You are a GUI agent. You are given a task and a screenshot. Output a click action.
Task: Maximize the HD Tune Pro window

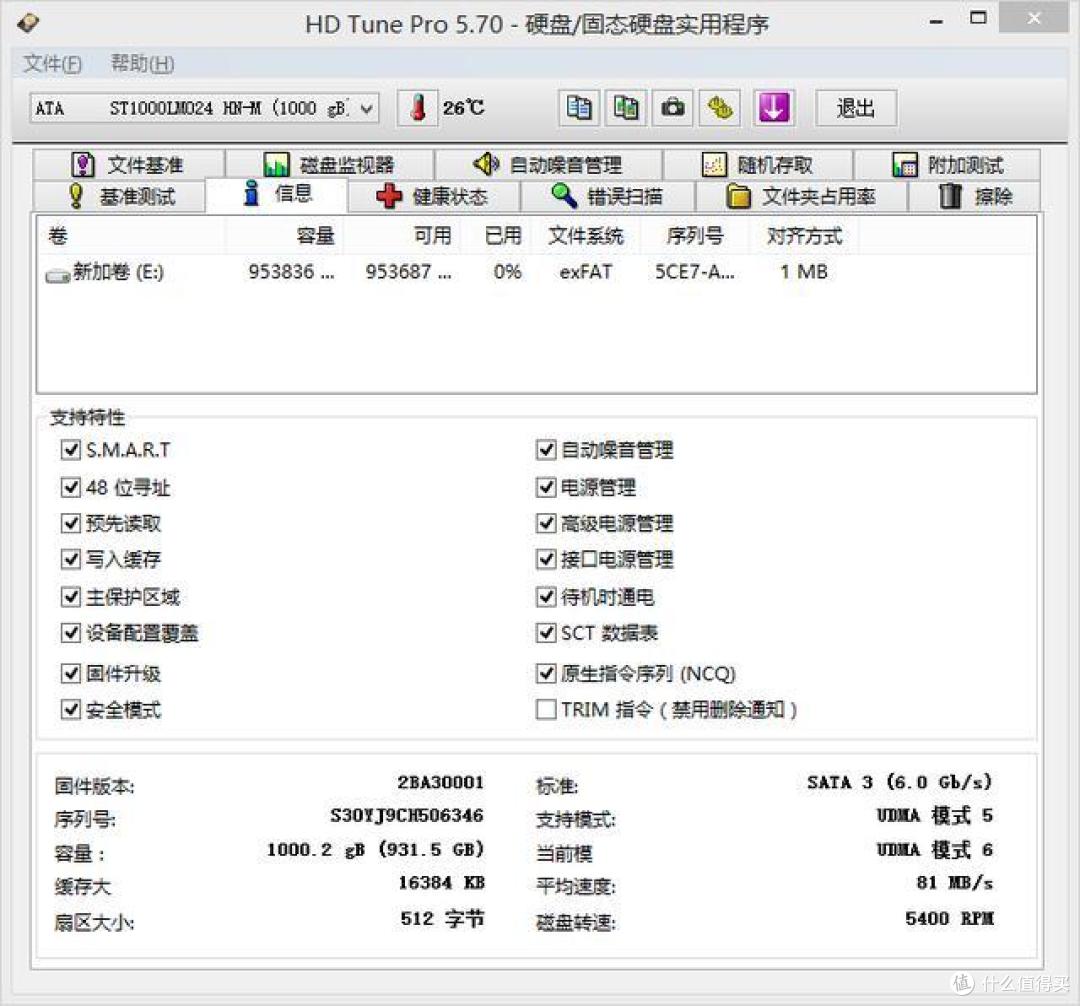pos(978,19)
